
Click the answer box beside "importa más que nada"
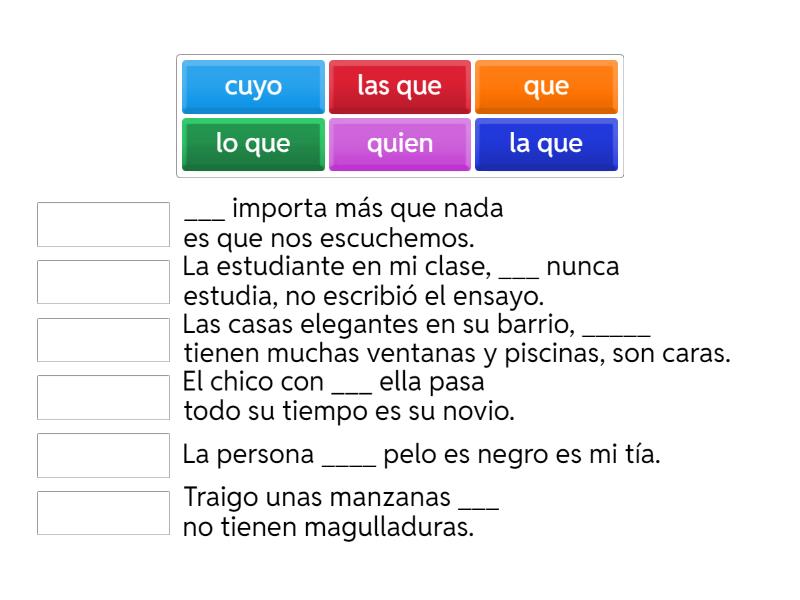coord(103,224)
